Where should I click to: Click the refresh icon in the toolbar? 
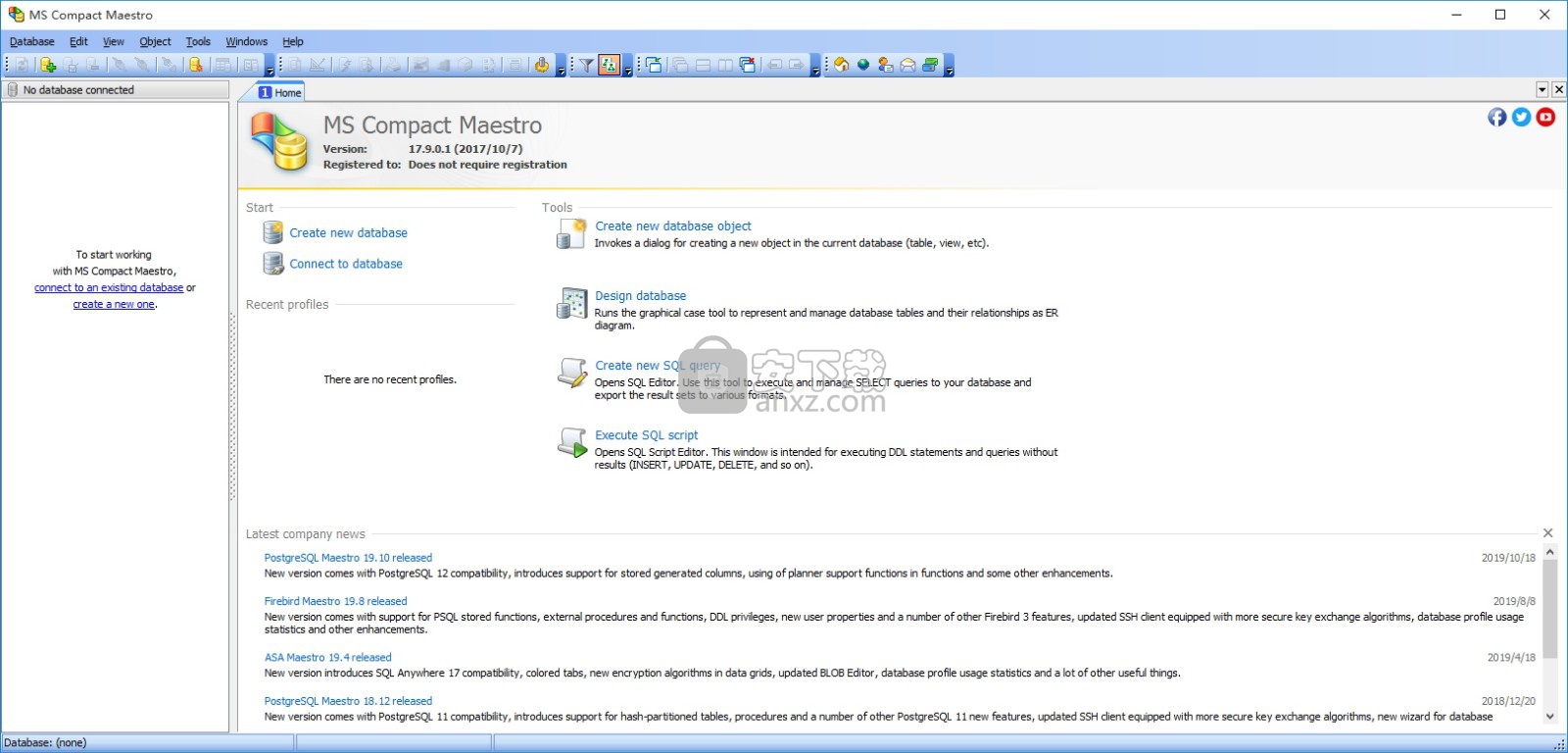(x=22, y=65)
